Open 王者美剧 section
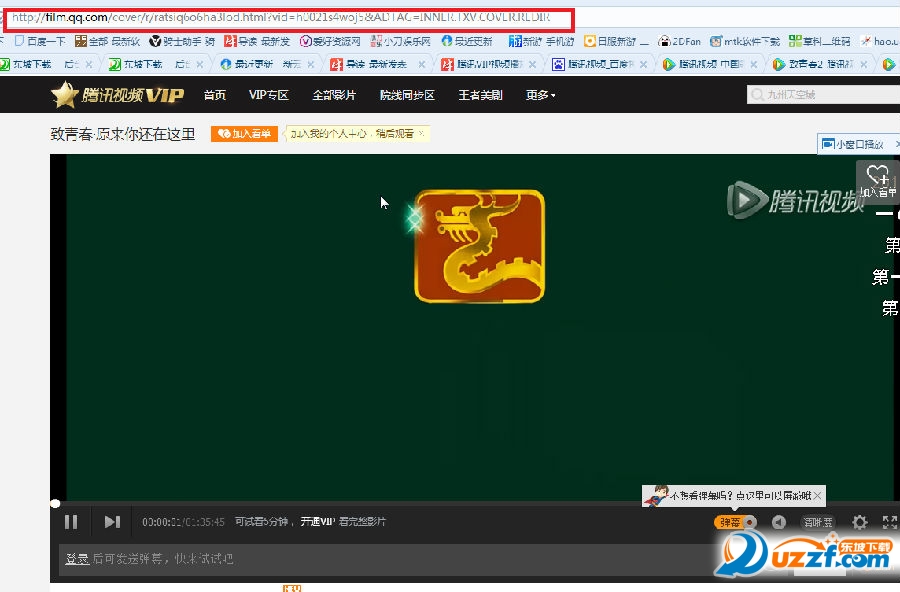This screenshot has width=900, height=592. 480,95
